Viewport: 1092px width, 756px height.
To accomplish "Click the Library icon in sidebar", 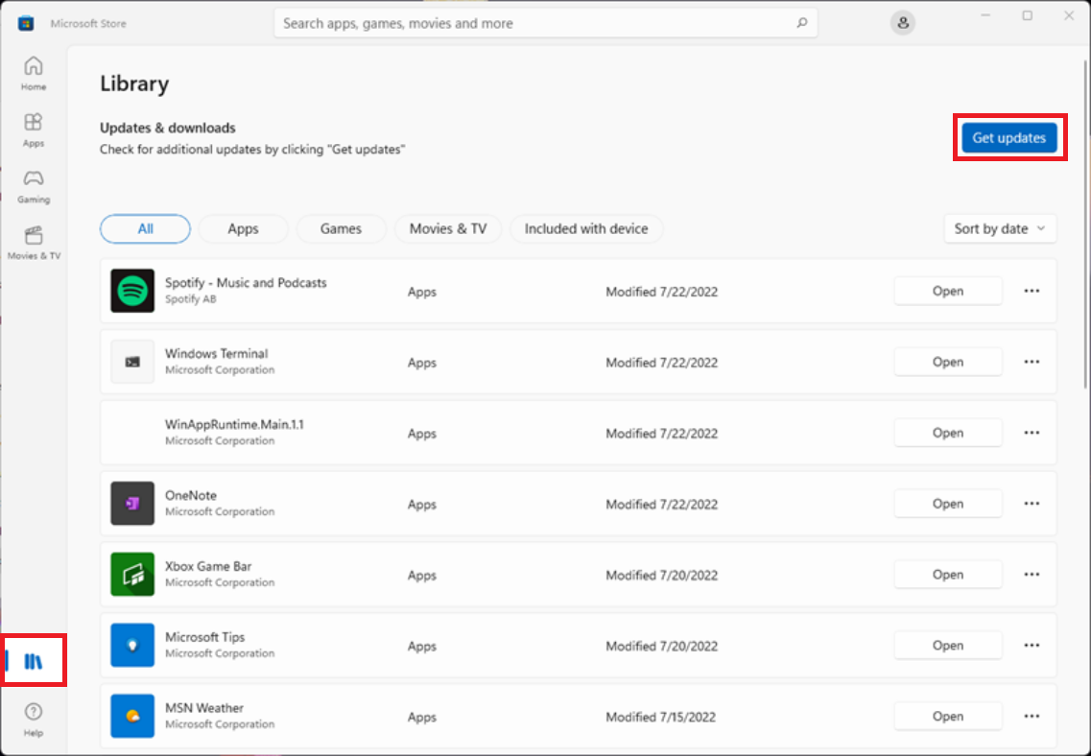I will (34, 661).
